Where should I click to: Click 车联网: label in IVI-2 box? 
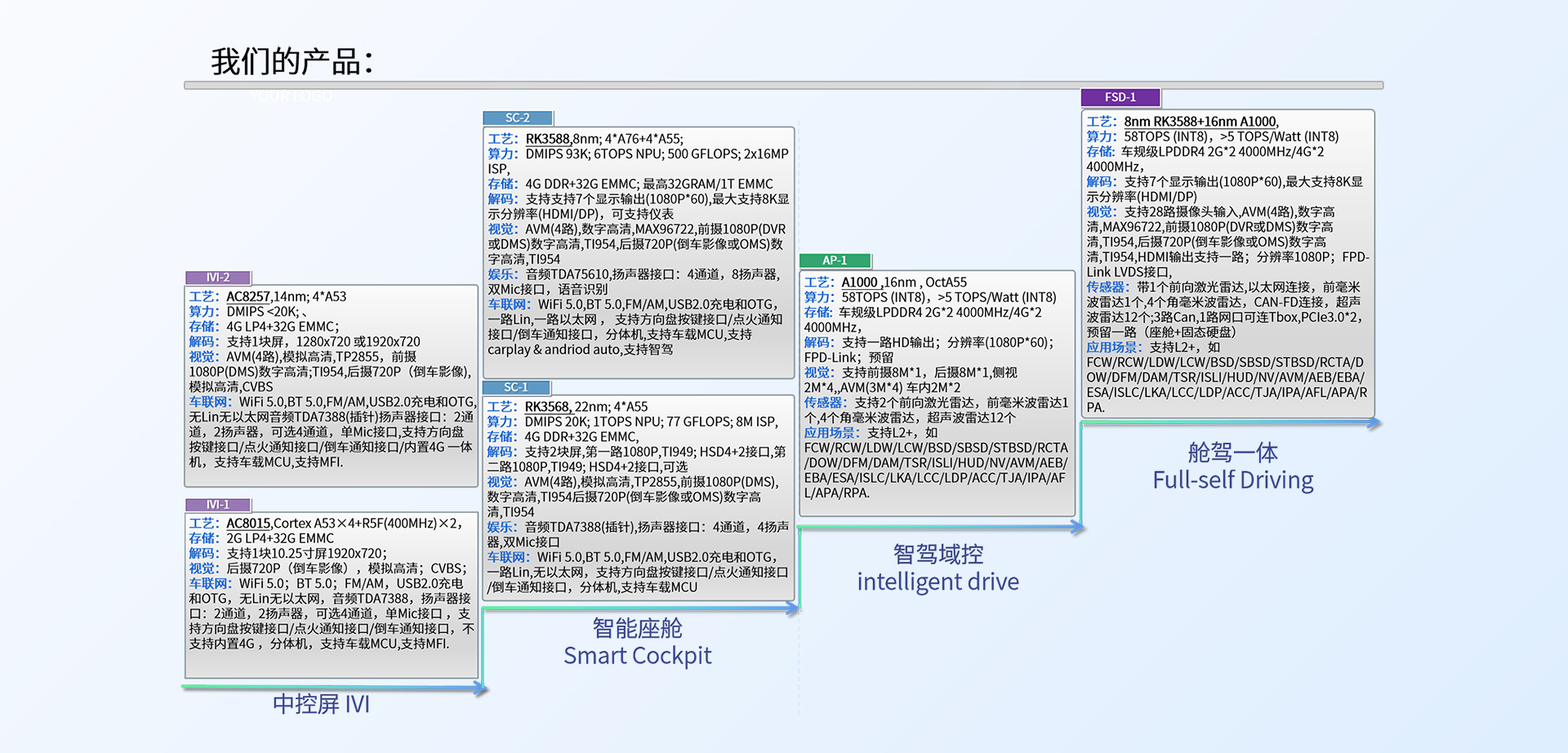click(x=211, y=402)
